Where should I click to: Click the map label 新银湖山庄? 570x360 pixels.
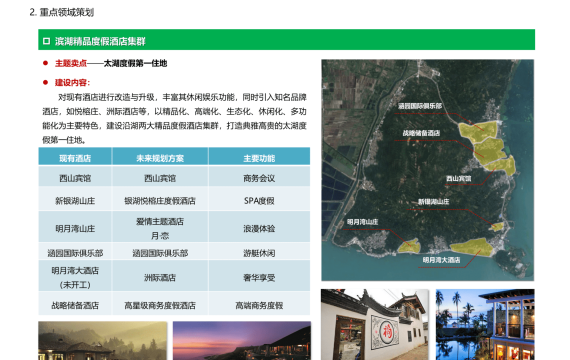[x=433, y=201]
